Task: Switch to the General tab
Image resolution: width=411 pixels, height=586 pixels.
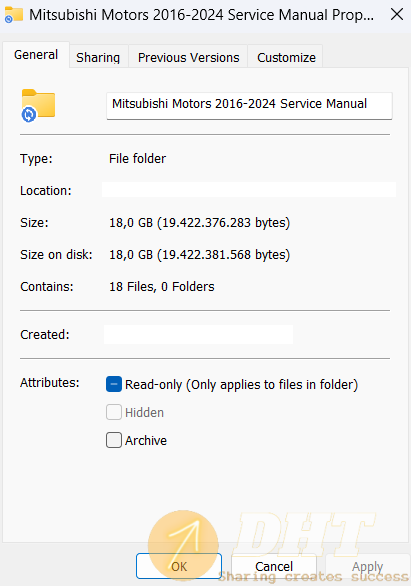Action: point(36,55)
